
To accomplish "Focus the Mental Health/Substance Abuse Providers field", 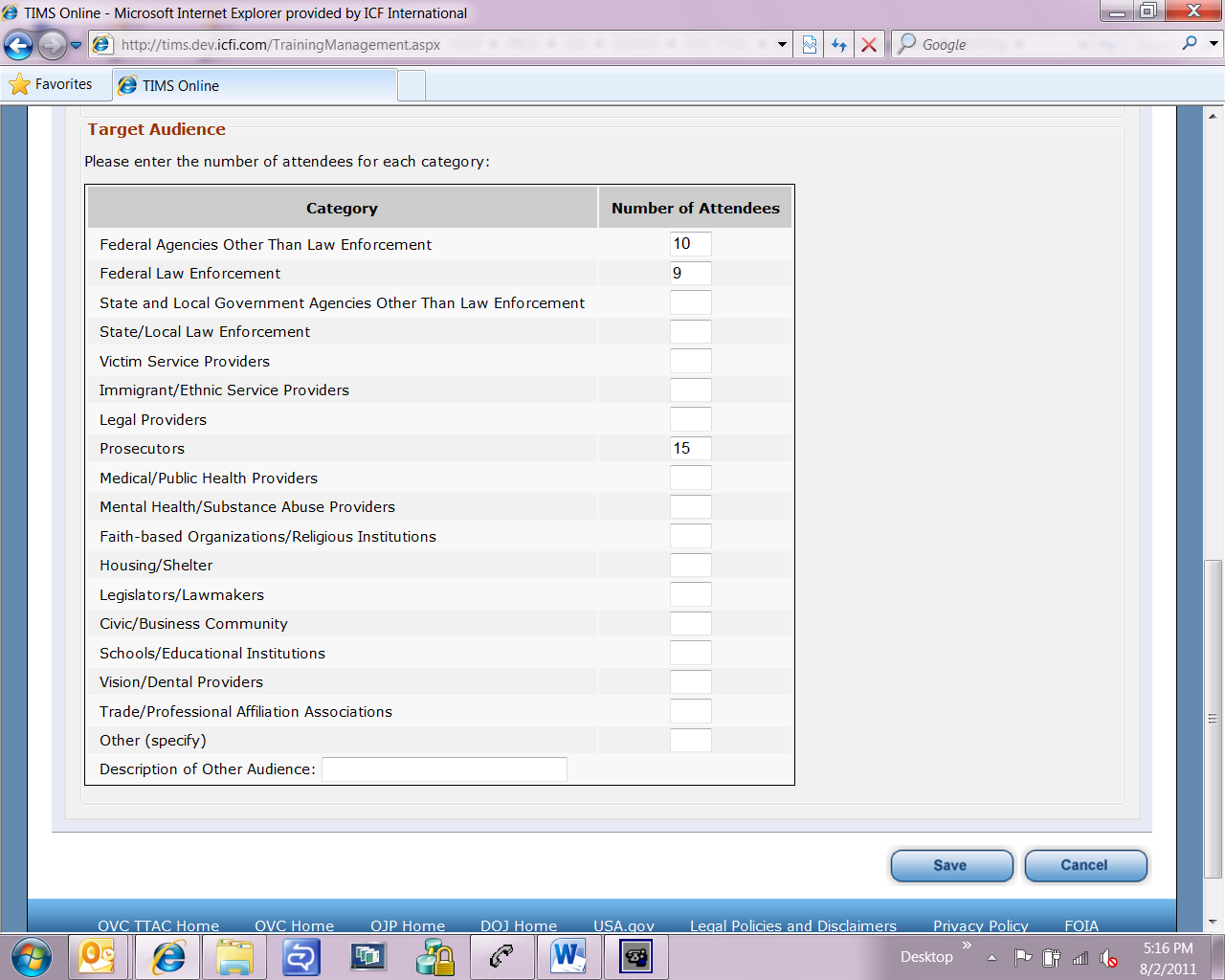I will tap(691, 507).
